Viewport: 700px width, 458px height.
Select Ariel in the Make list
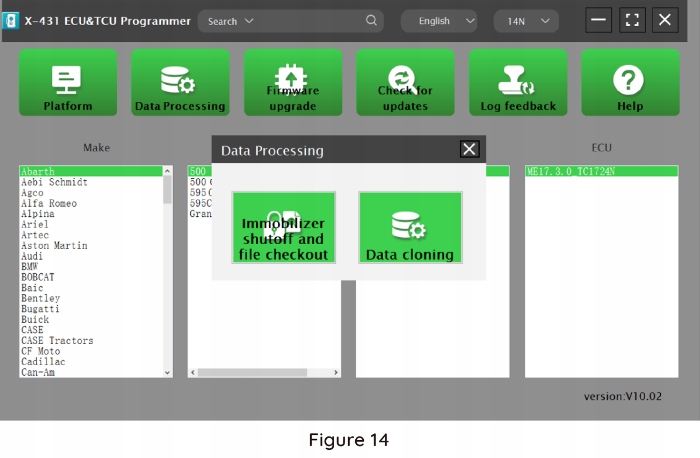tap(91, 225)
